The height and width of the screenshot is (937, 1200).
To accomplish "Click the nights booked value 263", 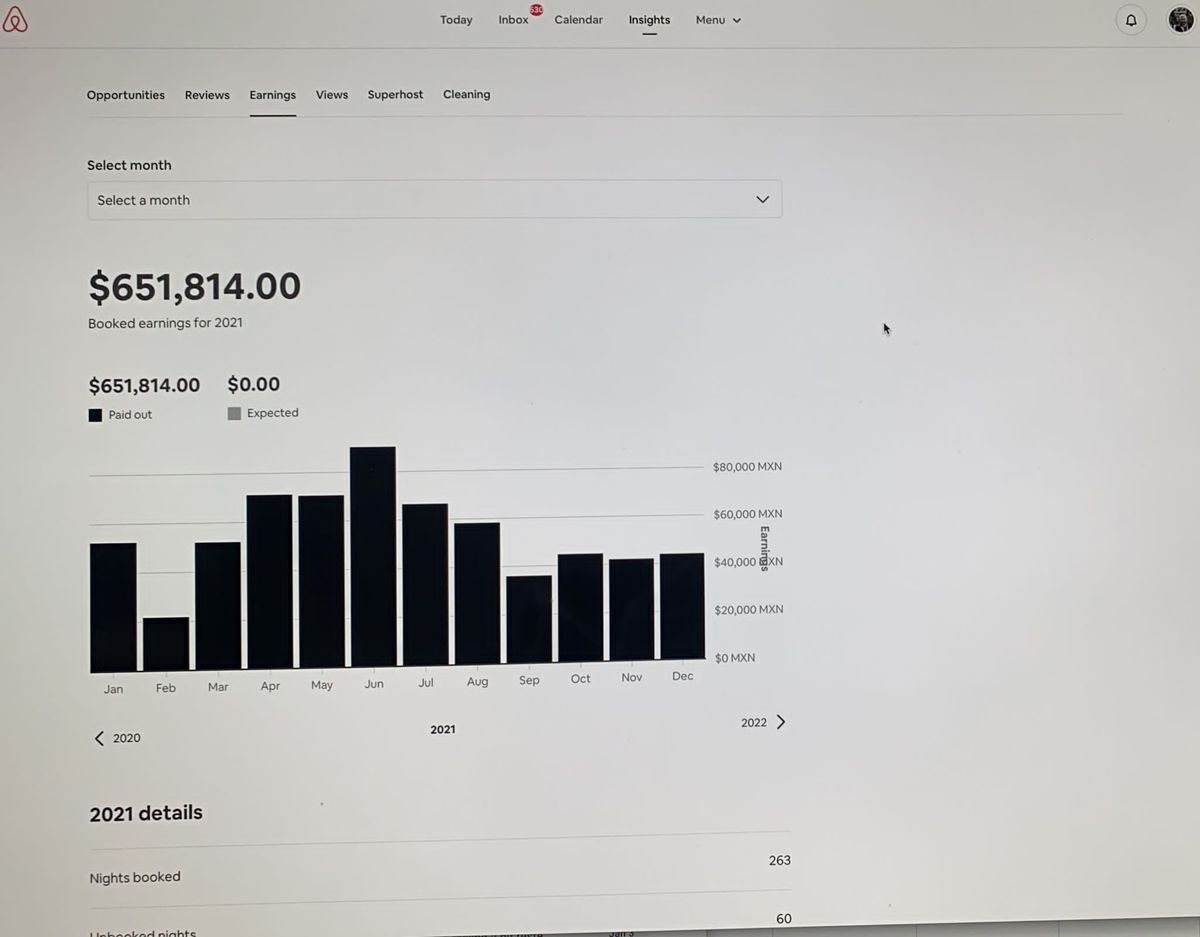I will coord(780,861).
